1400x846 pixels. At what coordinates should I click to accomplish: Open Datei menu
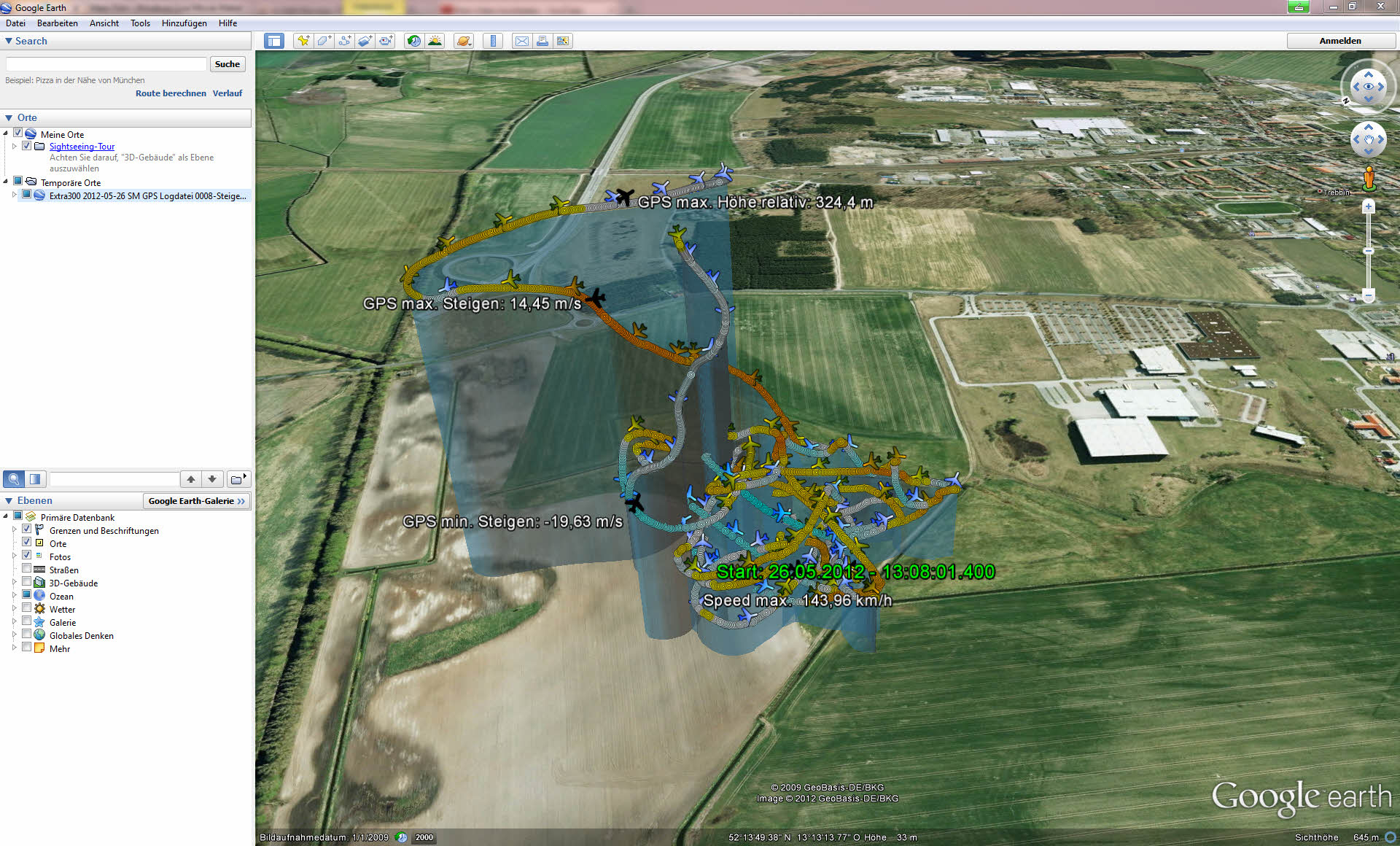tap(15, 23)
